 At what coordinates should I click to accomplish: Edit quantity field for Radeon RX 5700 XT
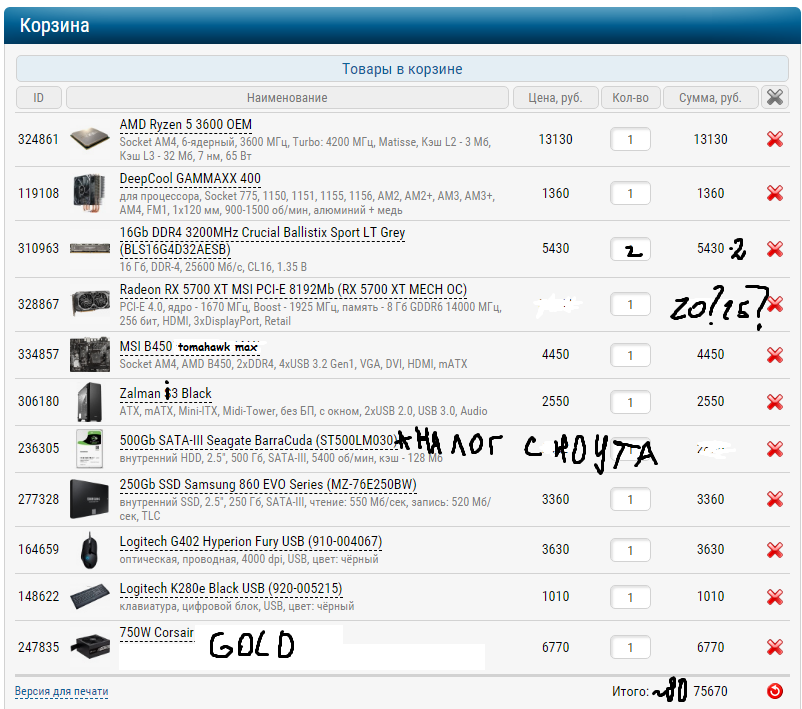tap(630, 304)
